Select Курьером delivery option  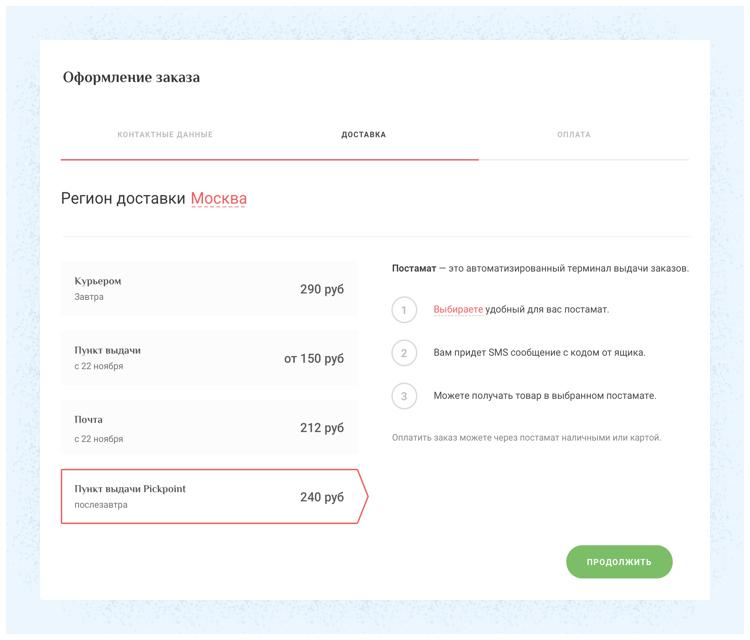click(x=209, y=289)
